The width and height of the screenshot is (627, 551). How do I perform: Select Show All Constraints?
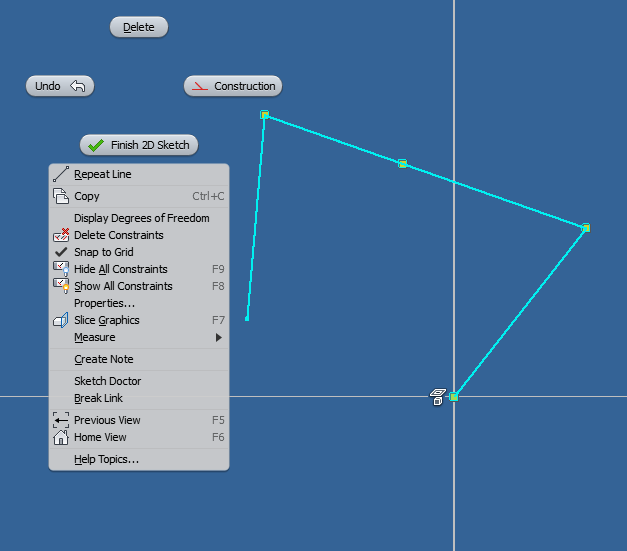(139, 286)
